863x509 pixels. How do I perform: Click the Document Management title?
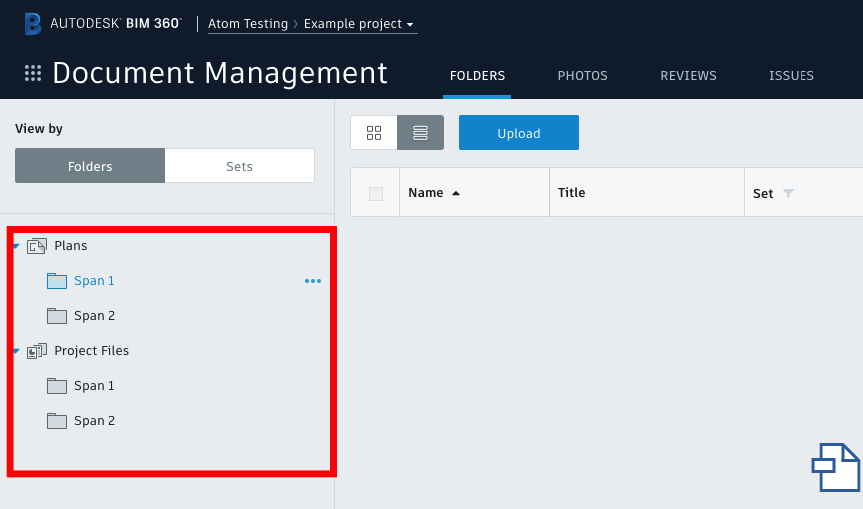pyautogui.click(x=220, y=73)
